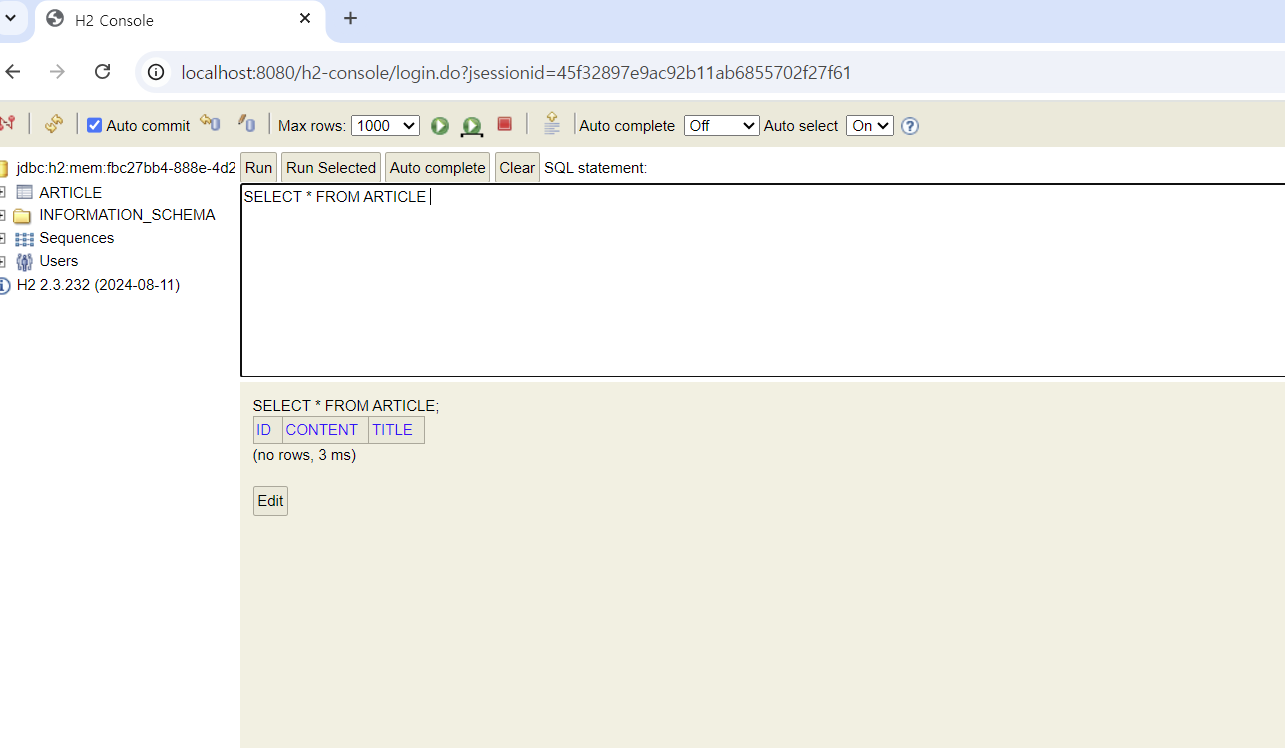The width and height of the screenshot is (1285, 748).
Task: Click the Commit toolbar icon
Action: (x=246, y=123)
